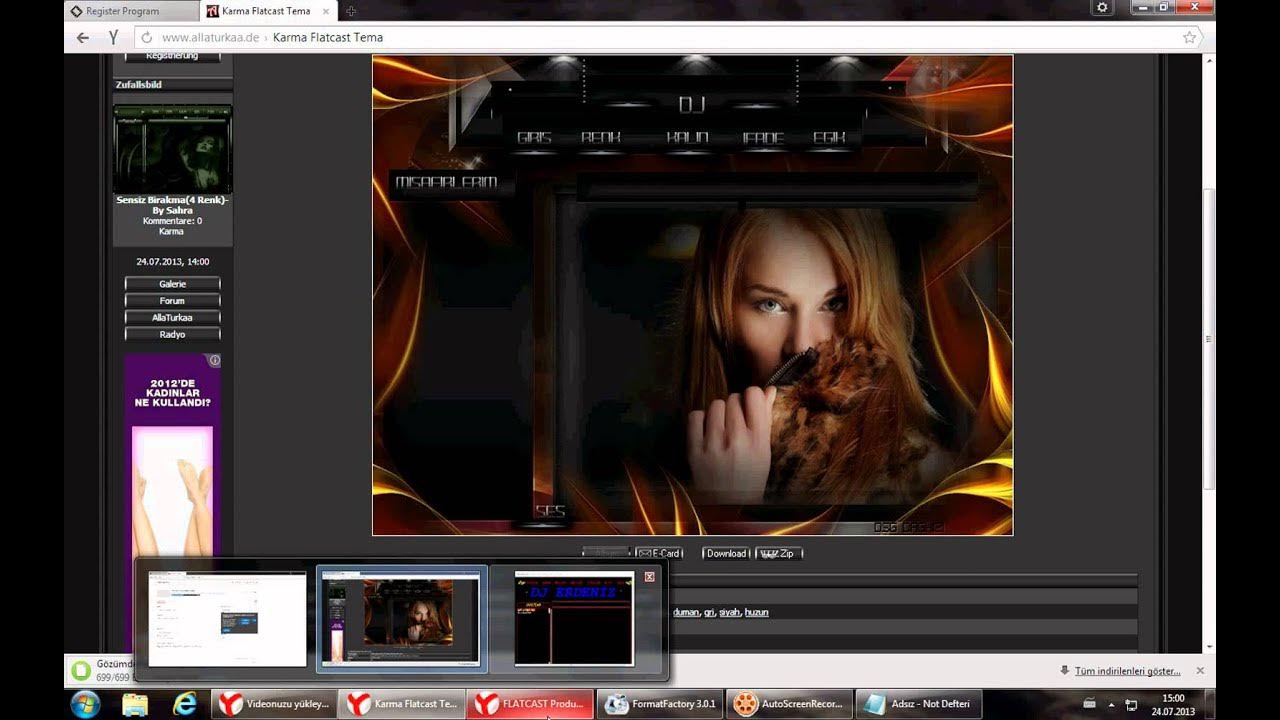The width and height of the screenshot is (1280, 720).
Task: Click the Zip download button
Action: click(778, 553)
